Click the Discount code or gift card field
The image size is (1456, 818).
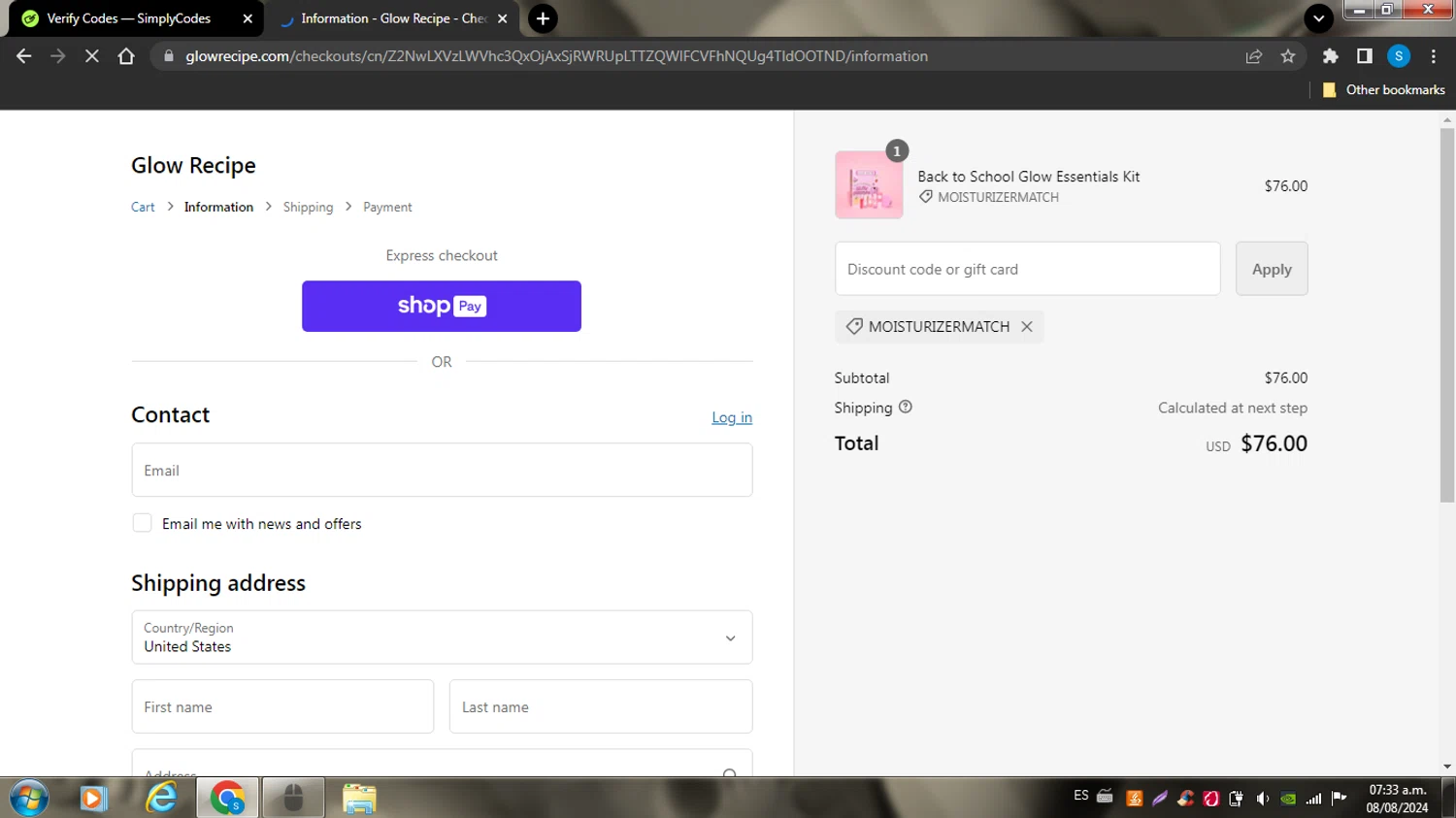(x=1027, y=269)
